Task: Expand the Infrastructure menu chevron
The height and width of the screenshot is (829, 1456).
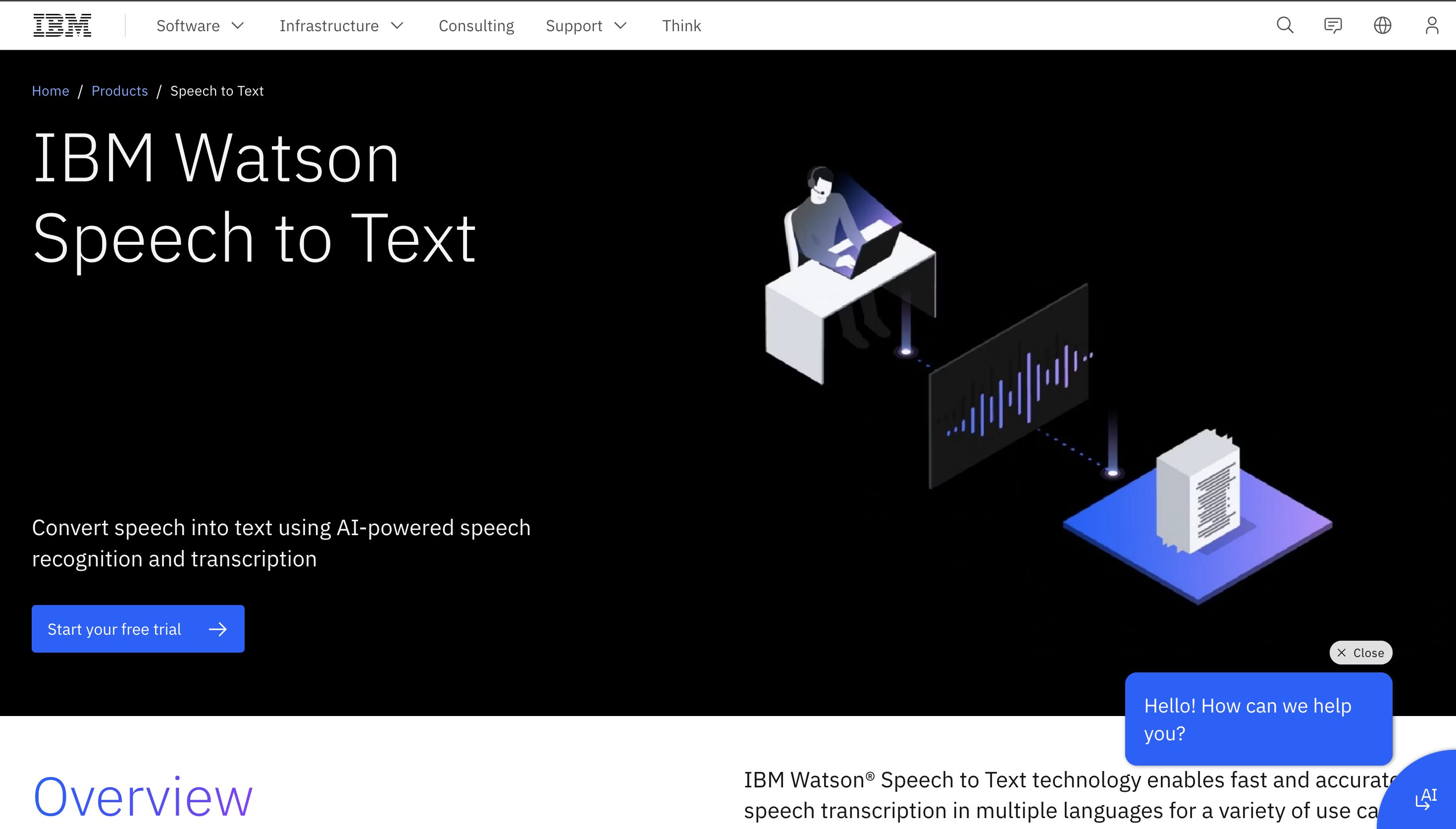Action: click(x=397, y=26)
